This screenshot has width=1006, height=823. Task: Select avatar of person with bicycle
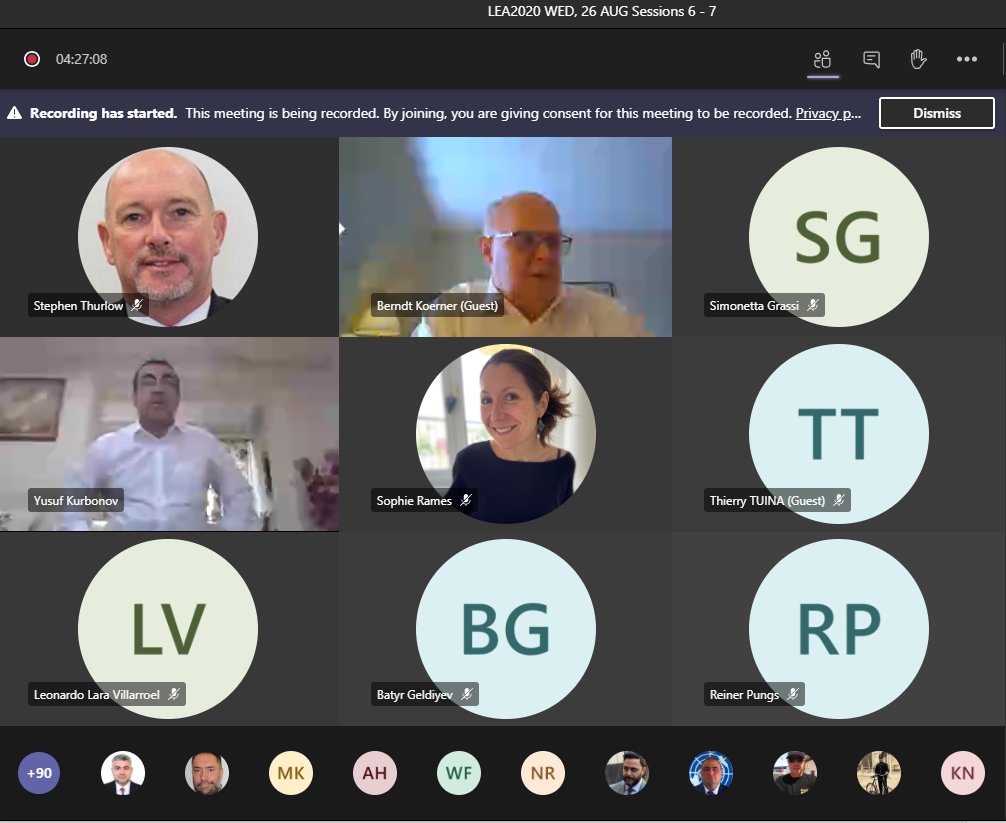click(x=879, y=773)
